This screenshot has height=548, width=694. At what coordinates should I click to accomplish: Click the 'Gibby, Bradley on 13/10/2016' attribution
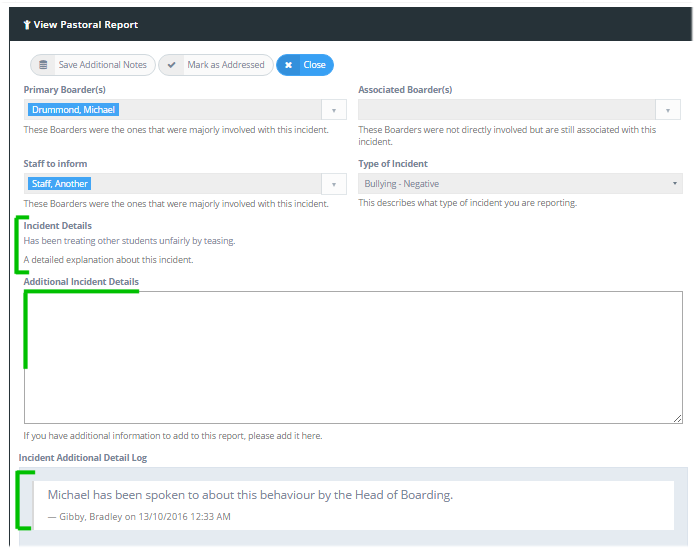(139, 517)
